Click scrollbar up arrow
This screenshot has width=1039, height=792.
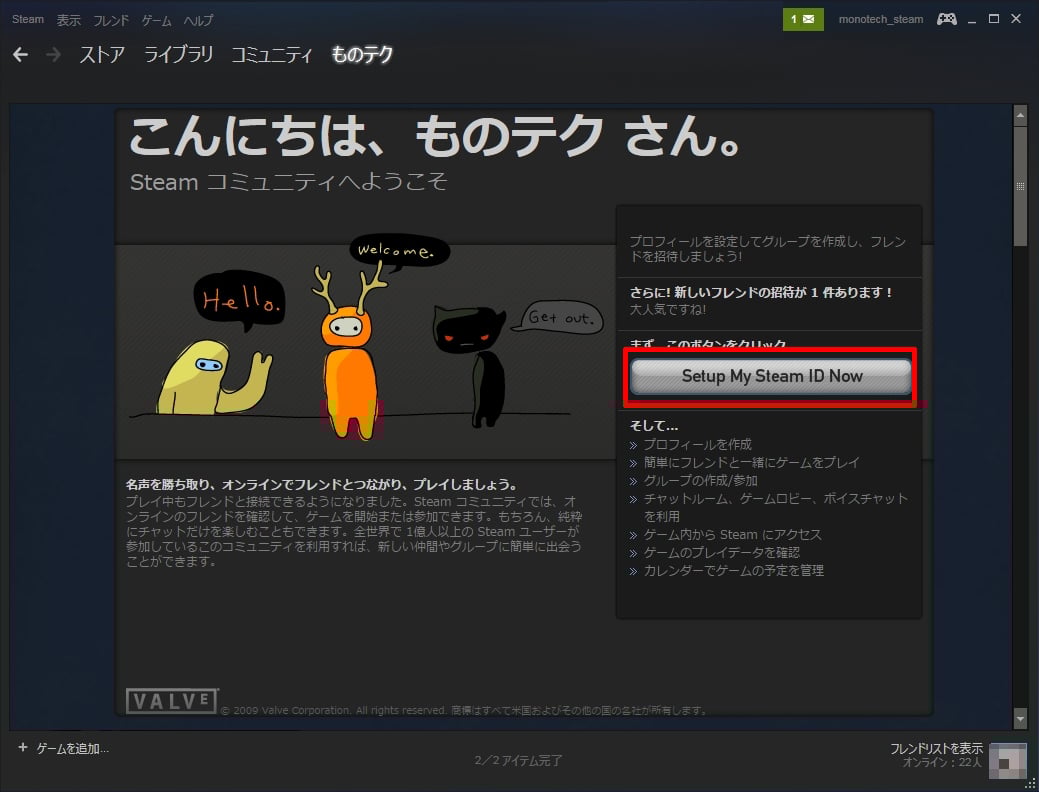point(1020,115)
